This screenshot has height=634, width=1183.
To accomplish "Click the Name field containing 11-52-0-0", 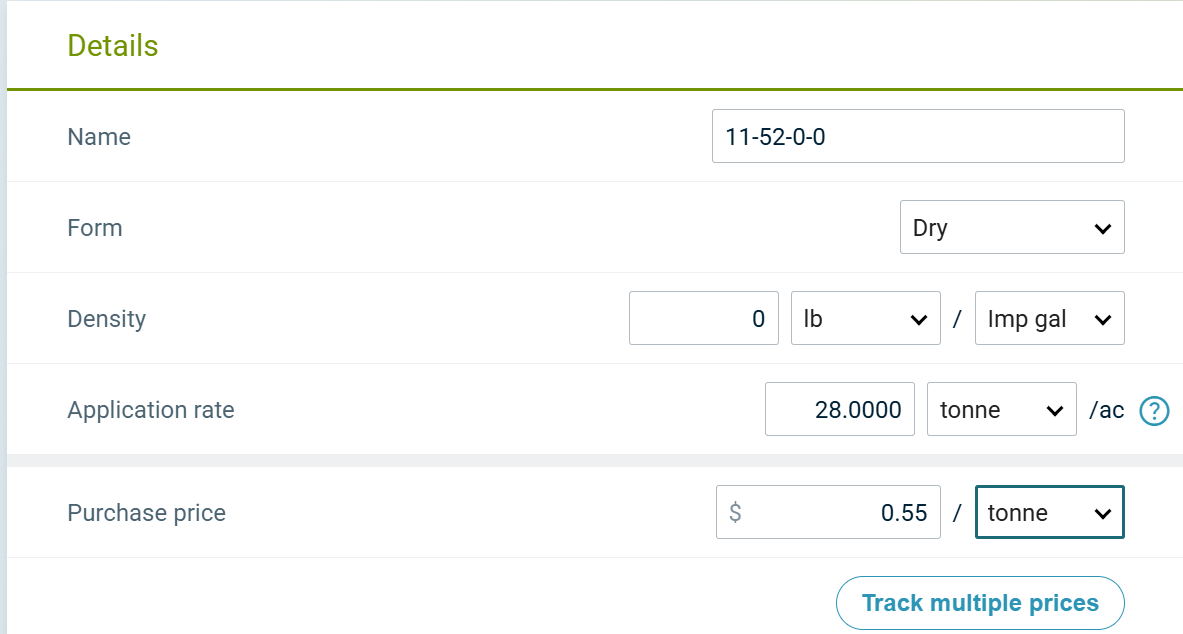I will [x=917, y=137].
